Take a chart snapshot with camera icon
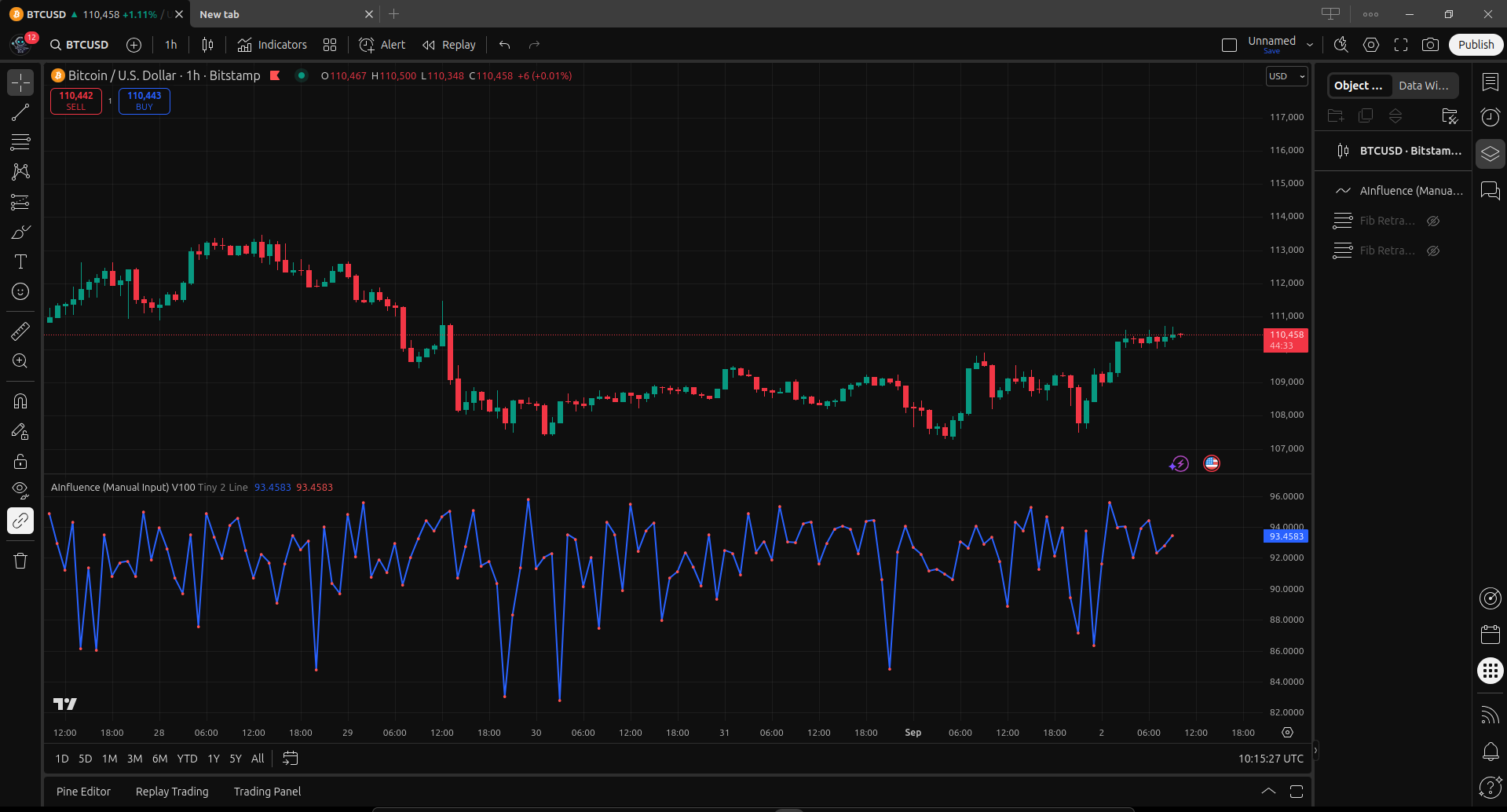 1430,45
